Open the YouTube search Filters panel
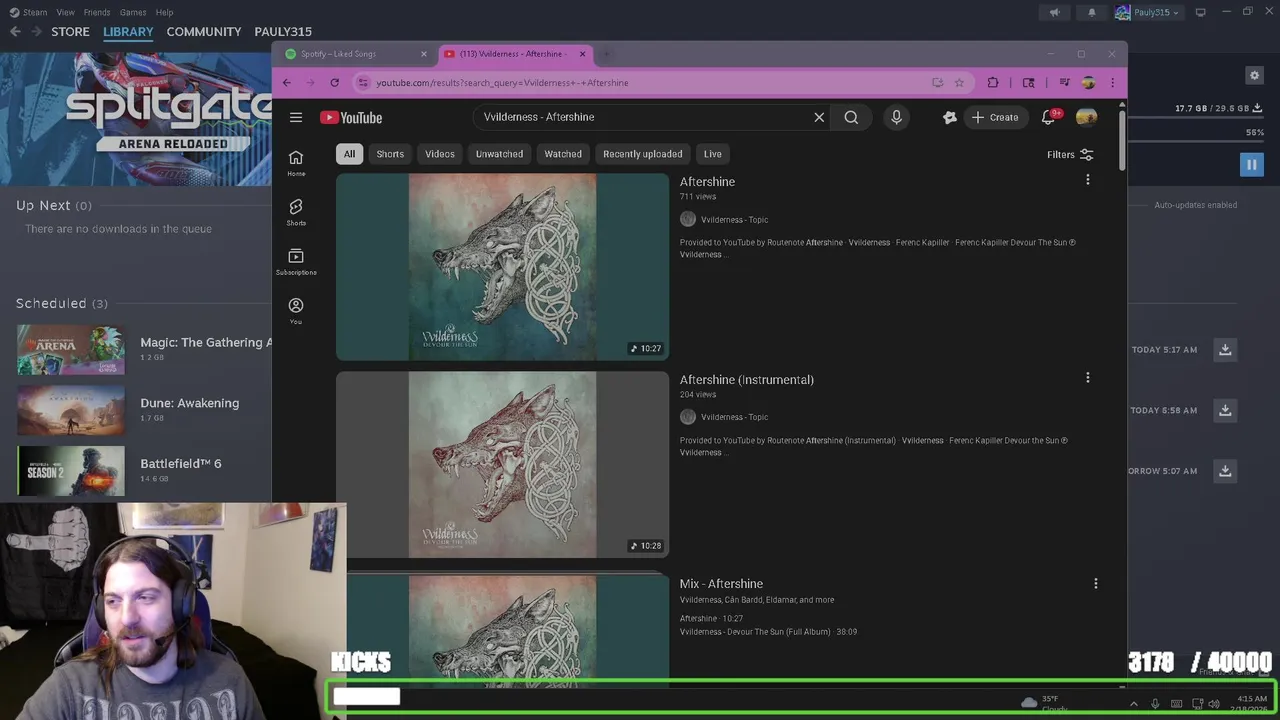 pos(1070,155)
